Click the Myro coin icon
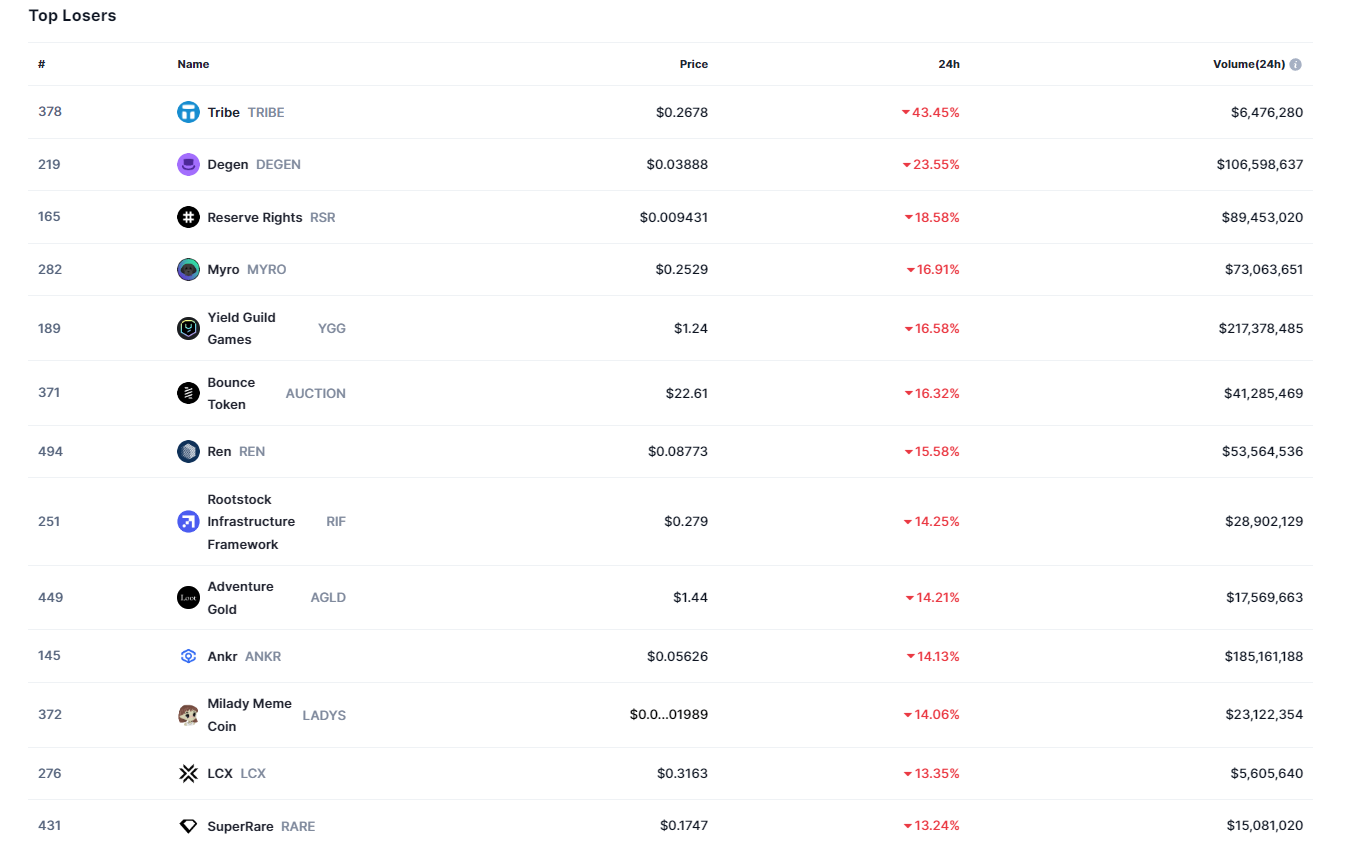 pyautogui.click(x=188, y=270)
